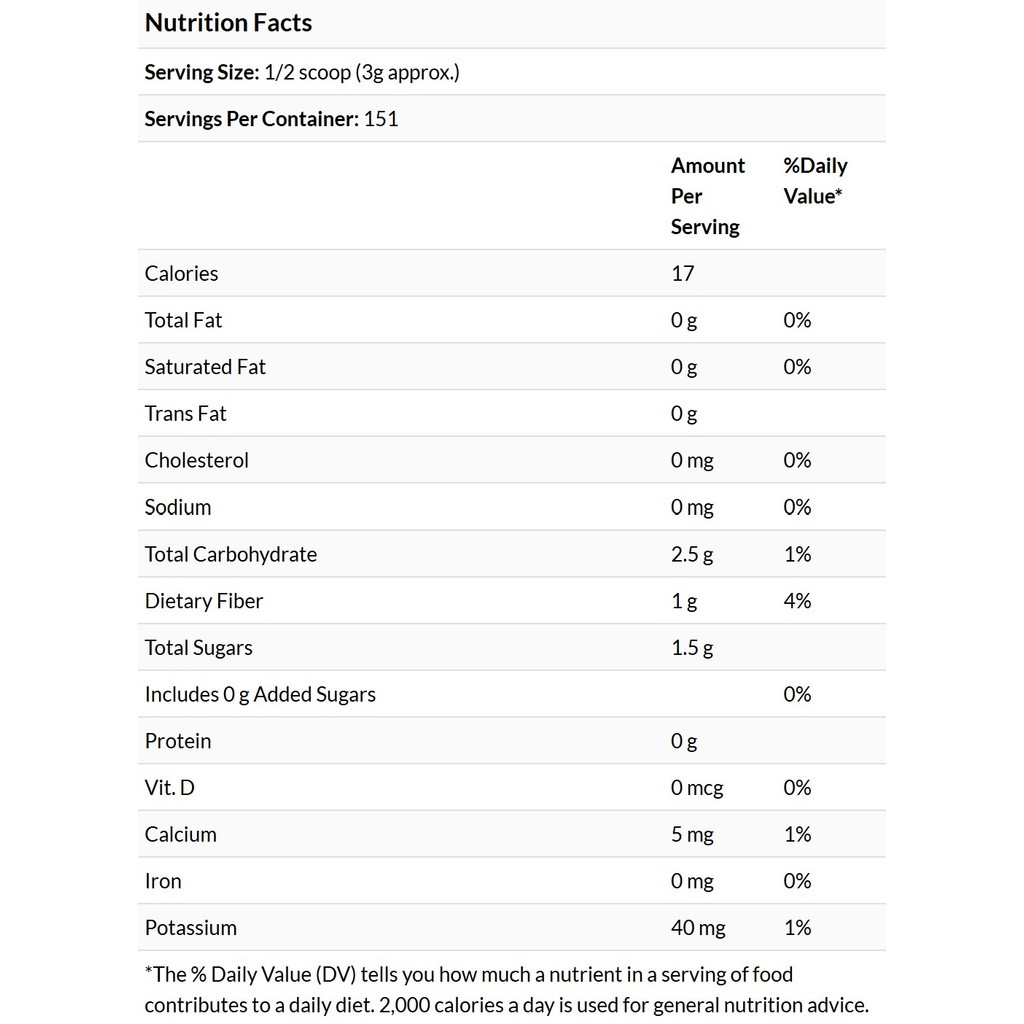
Task: Click the 40 mg Potassium amount
Action: tap(698, 928)
